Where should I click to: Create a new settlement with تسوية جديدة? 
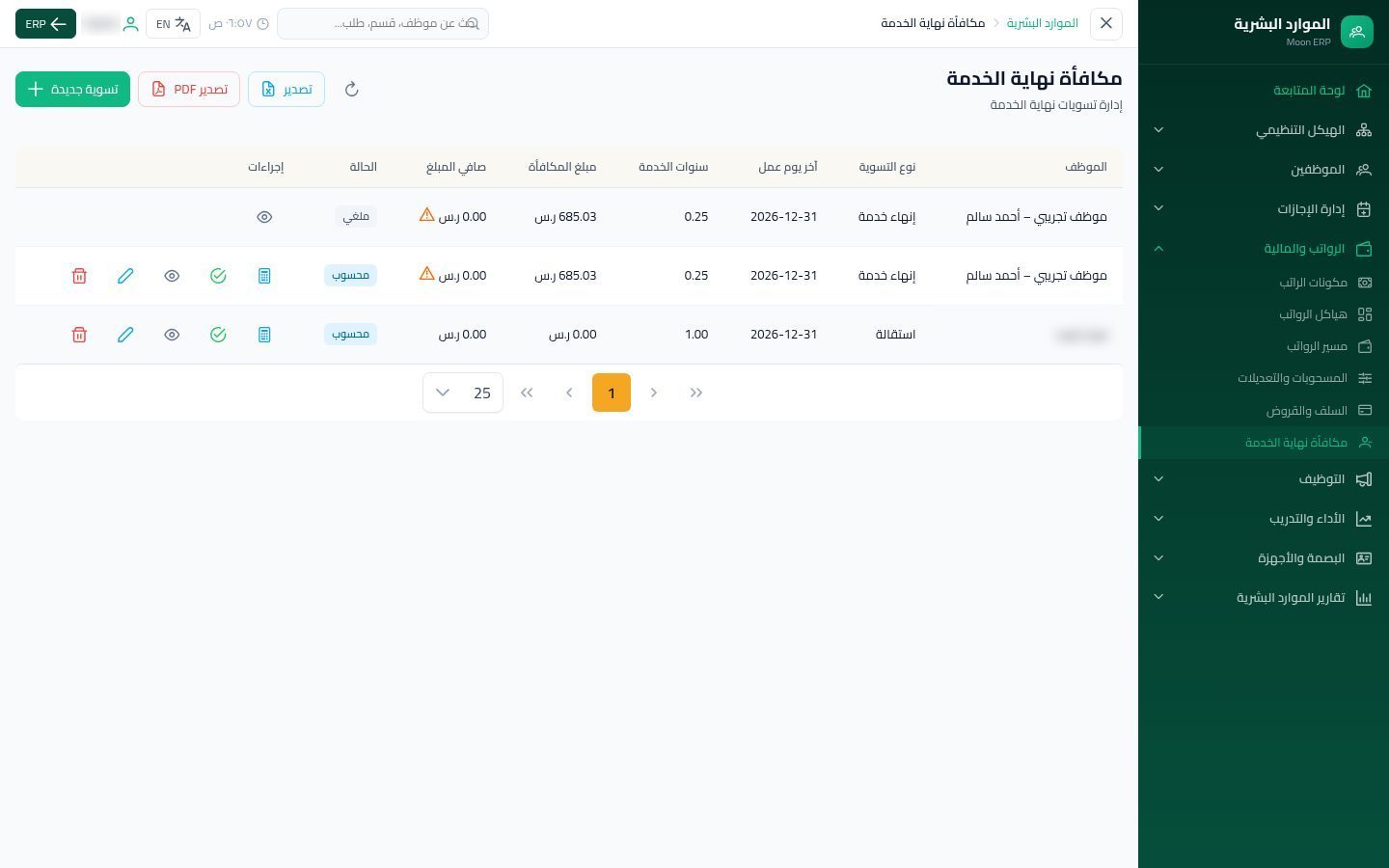click(x=72, y=90)
